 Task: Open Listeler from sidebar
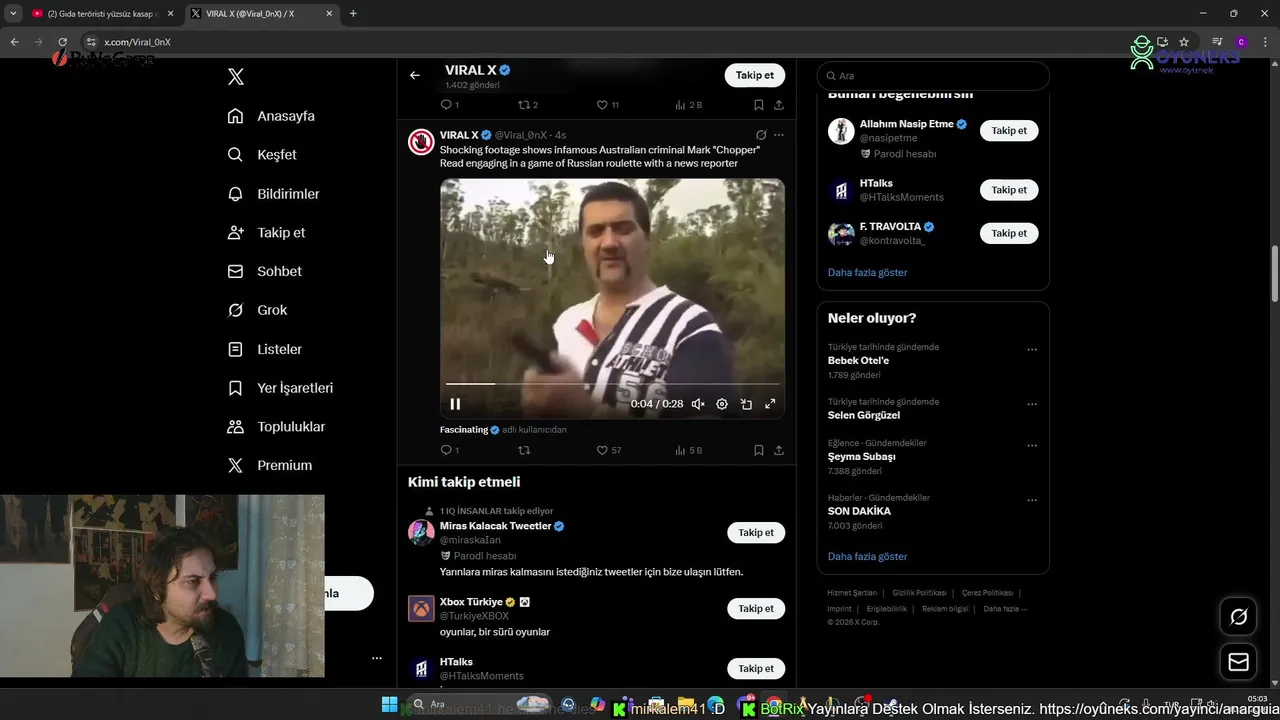264,349
